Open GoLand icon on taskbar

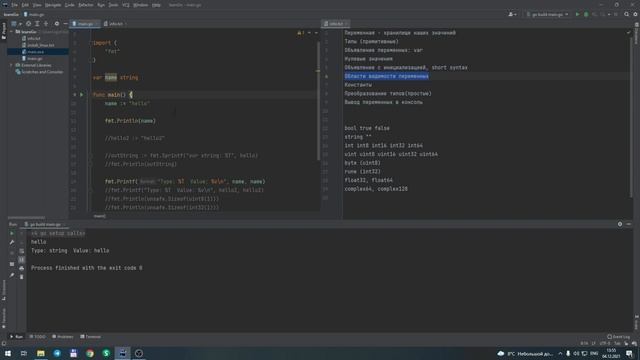pos(122,353)
